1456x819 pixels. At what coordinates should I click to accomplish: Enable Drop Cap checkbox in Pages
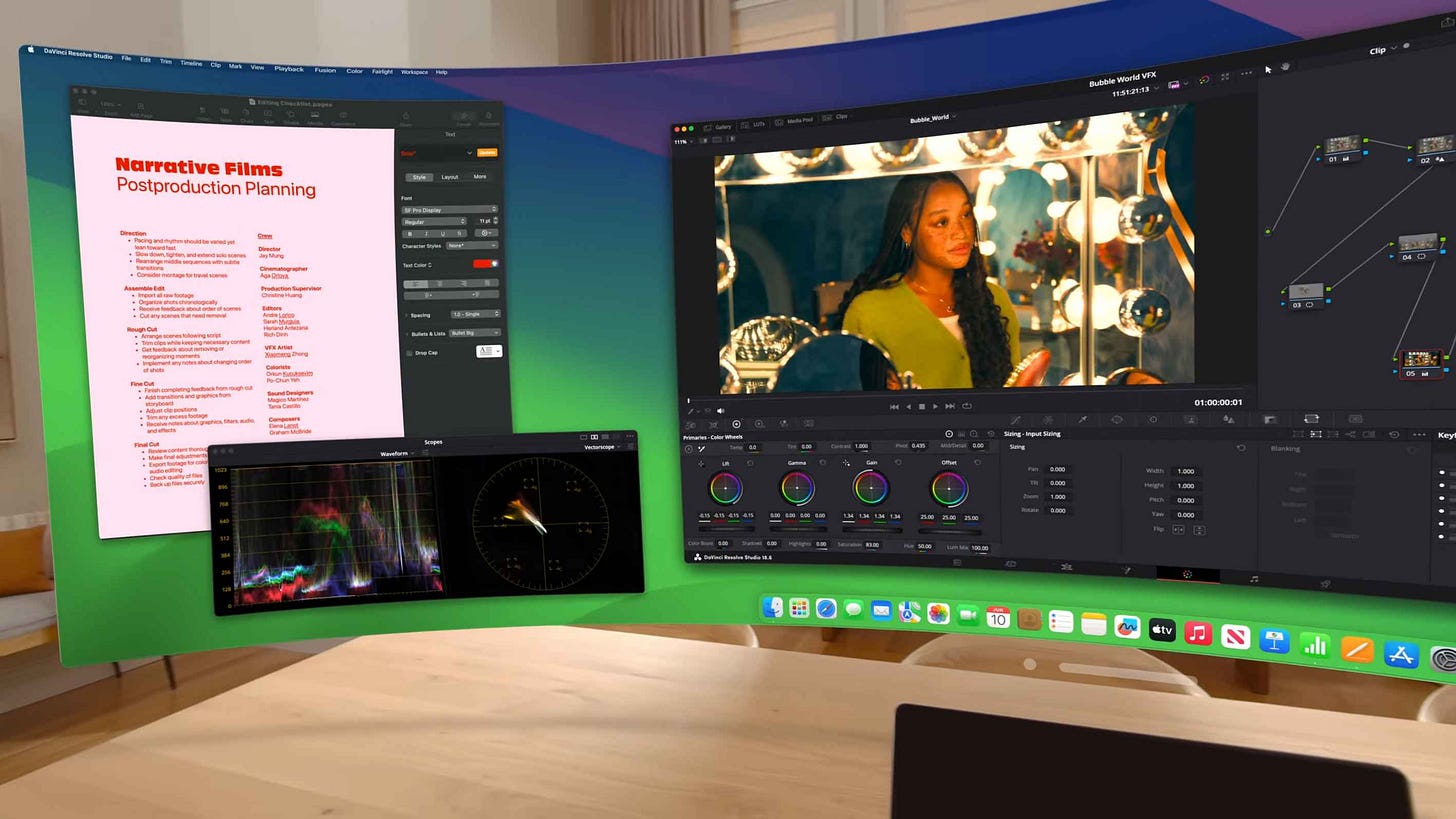409,353
